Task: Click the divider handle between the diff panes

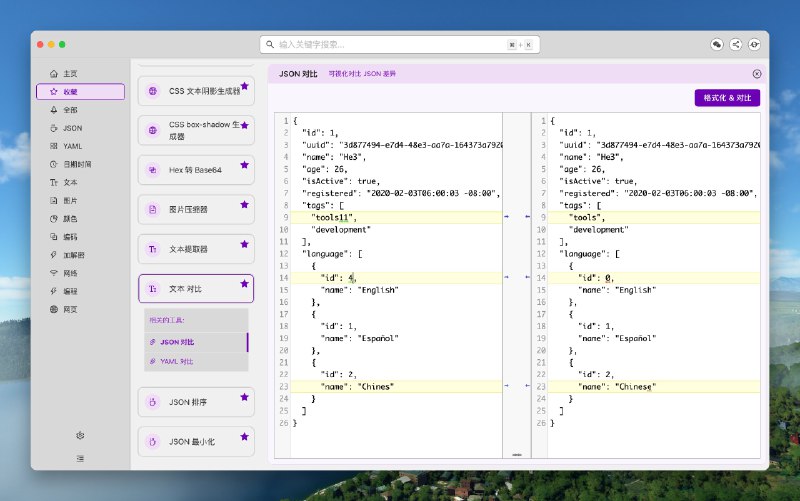Action: tap(517, 452)
